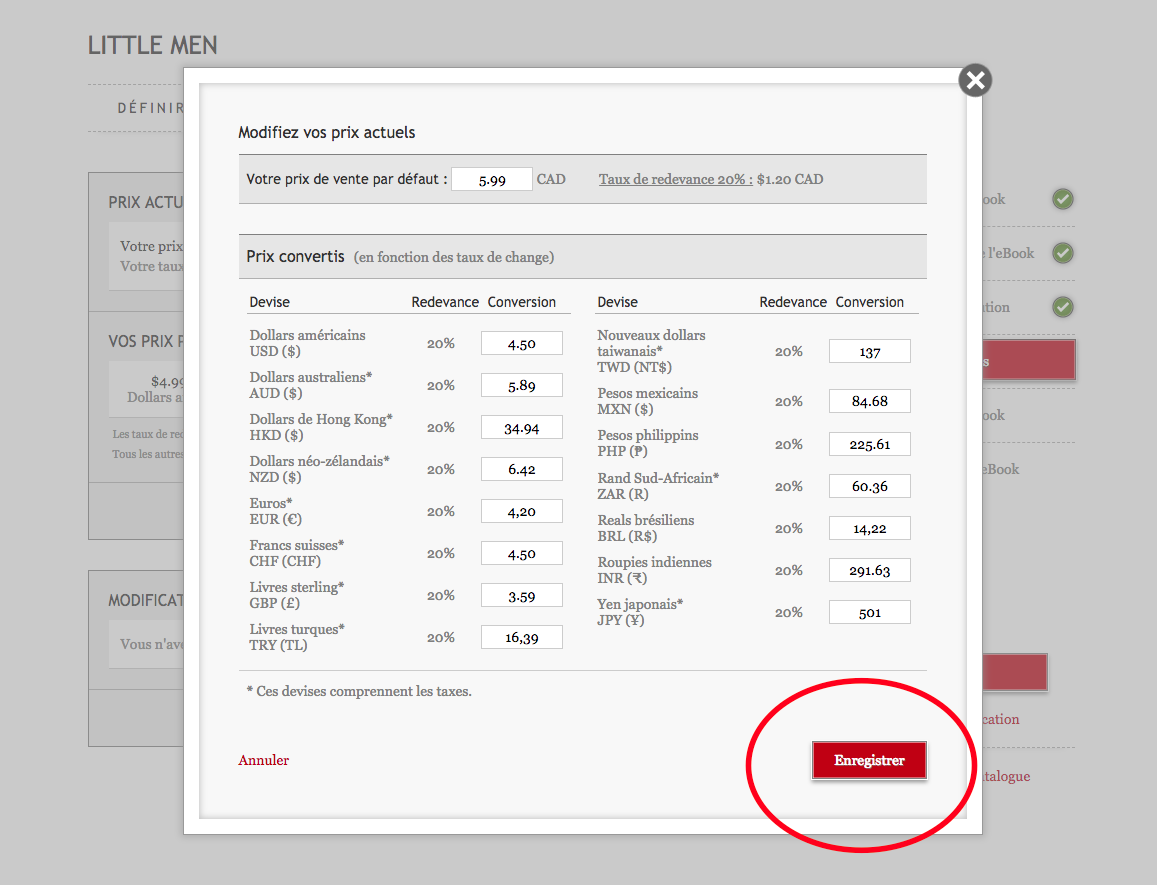Image resolution: width=1157 pixels, height=885 pixels.
Task: Click the Turkish lira conversion field
Action: (x=521, y=638)
